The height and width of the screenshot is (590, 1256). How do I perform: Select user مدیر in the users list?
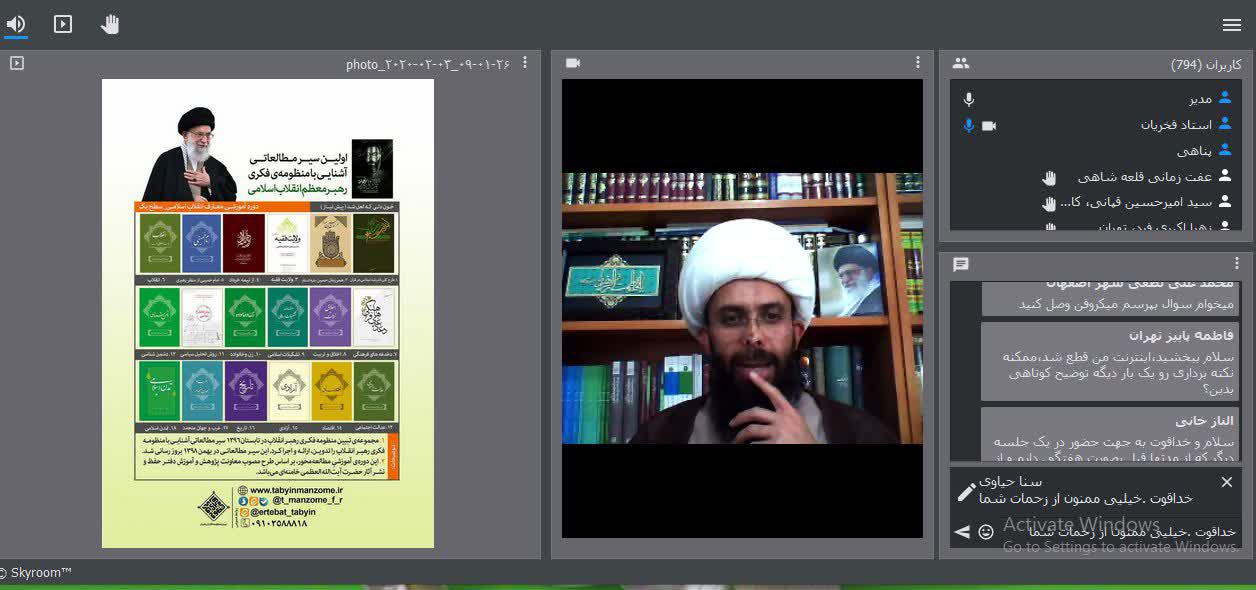tap(1200, 99)
